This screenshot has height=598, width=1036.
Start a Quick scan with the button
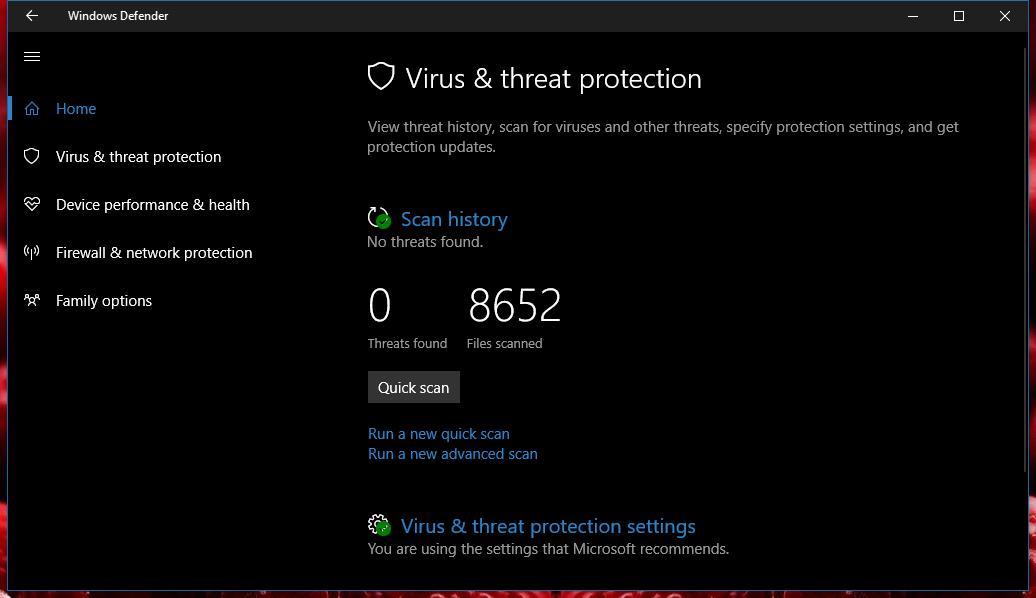tap(414, 387)
